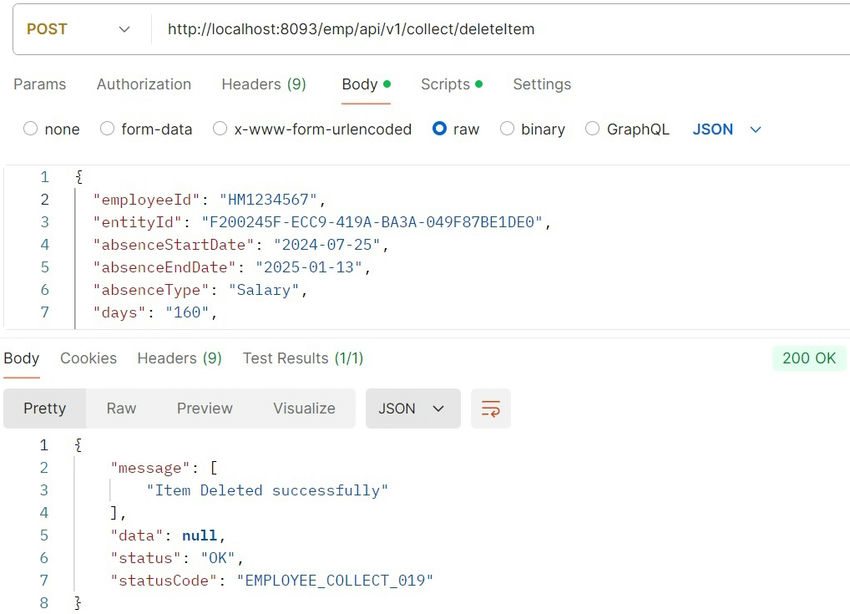Open the request Headers (9) tab
The width and height of the screenshot is (850, 614).
[264, 84]
